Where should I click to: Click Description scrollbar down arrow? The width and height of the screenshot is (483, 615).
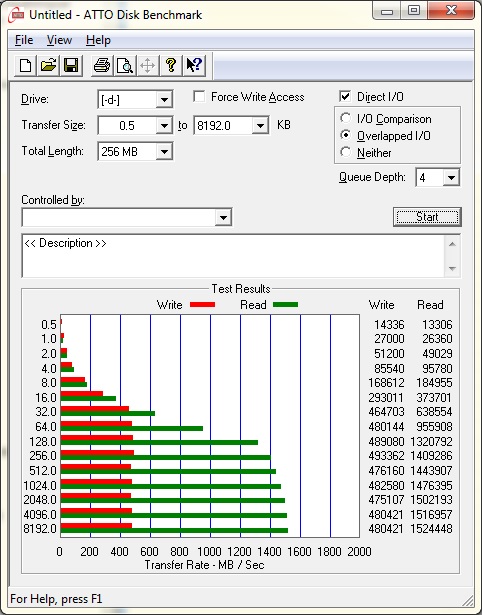coord(452,269)
